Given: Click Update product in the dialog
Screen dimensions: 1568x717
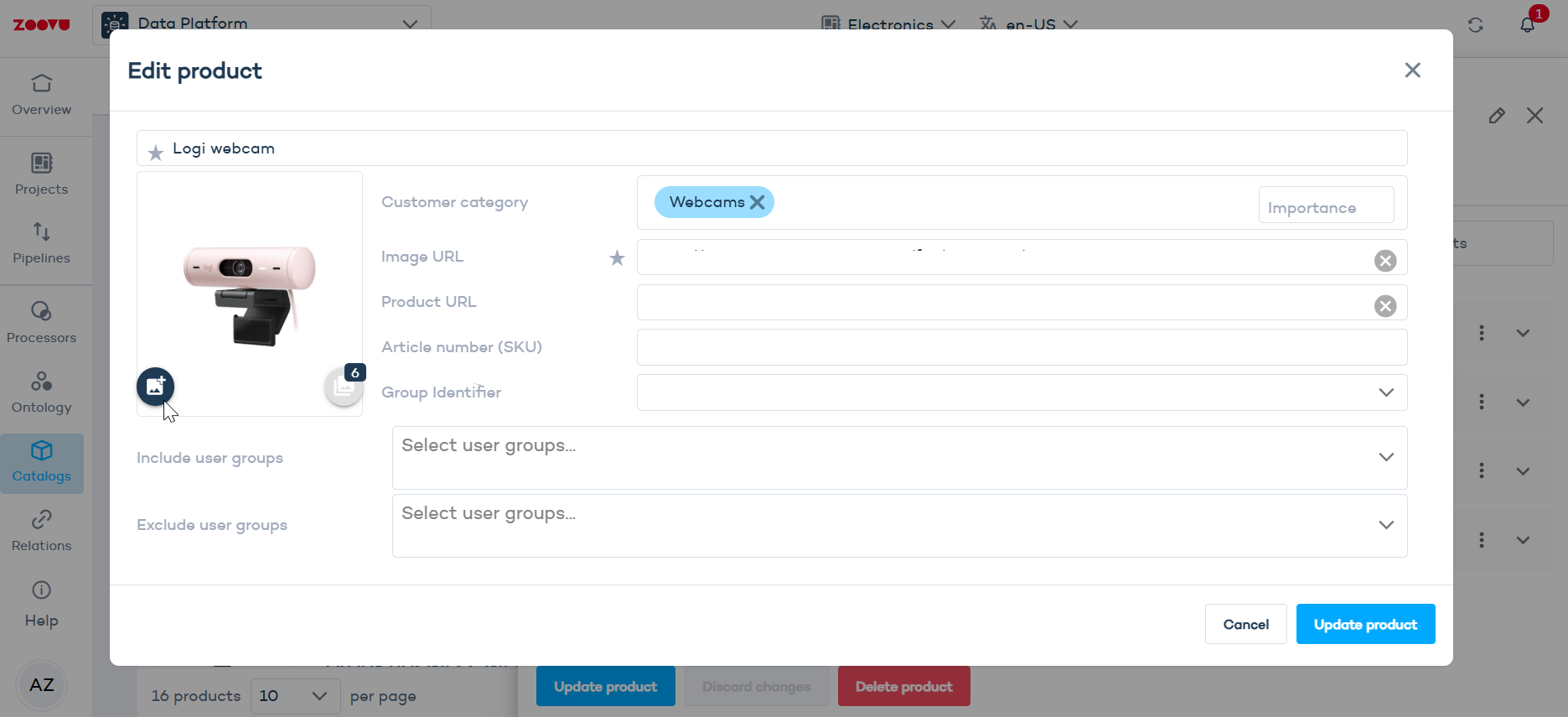Looking at the screenshot, I should (x=1365, y=624).
